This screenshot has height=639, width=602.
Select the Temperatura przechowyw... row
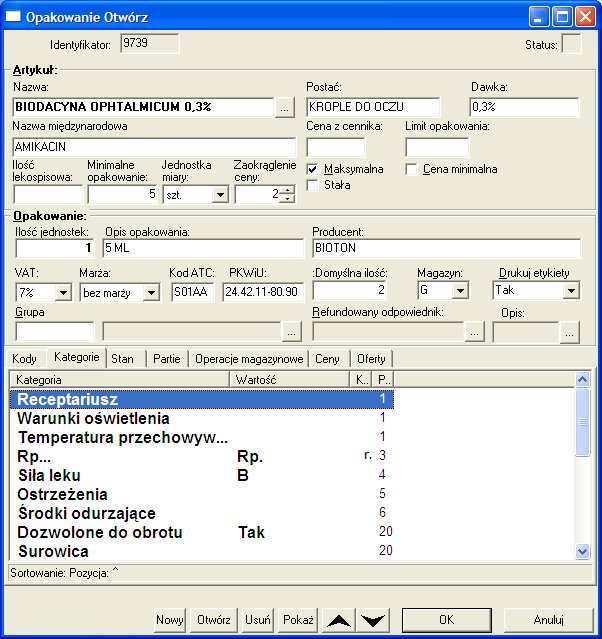(202, 437)
